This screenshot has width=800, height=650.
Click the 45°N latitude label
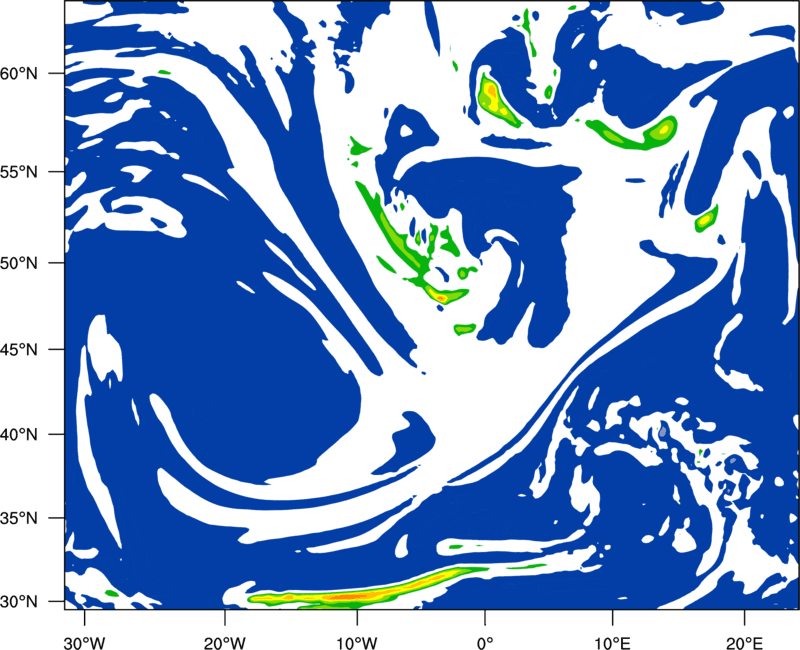19,350
